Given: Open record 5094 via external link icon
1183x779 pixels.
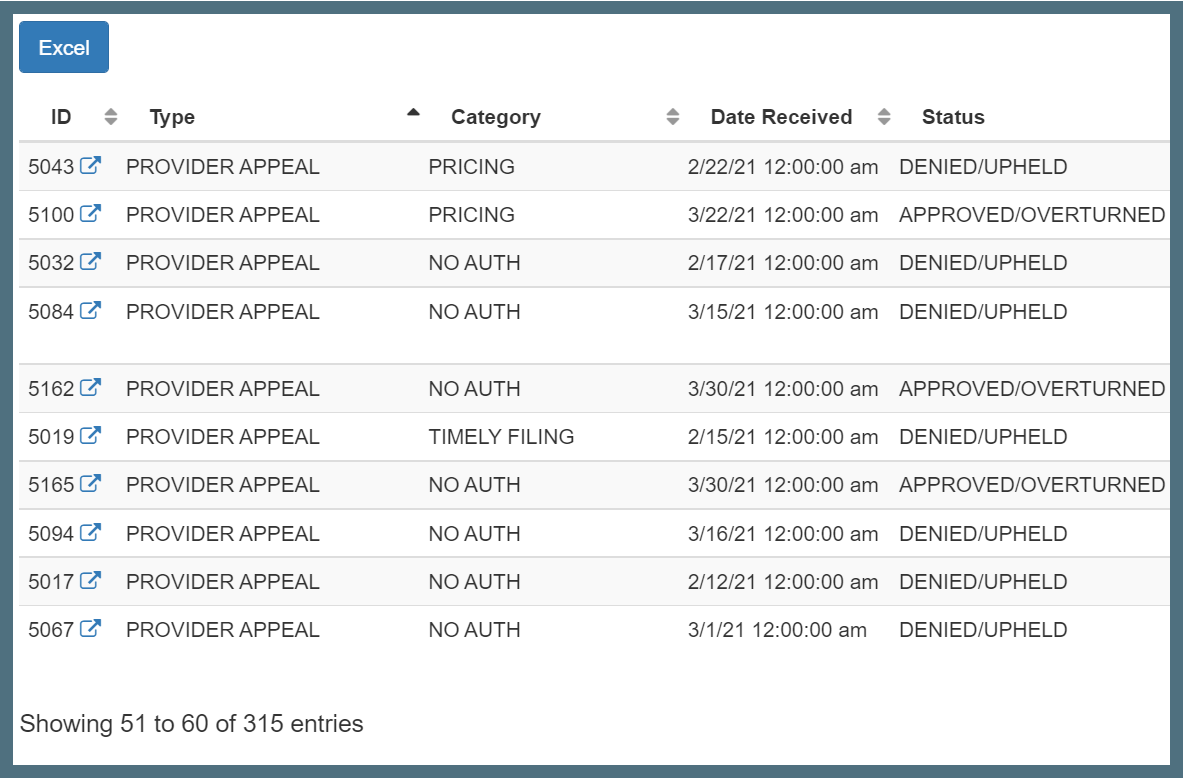Looking at the screenshot, I should (91, 533).
